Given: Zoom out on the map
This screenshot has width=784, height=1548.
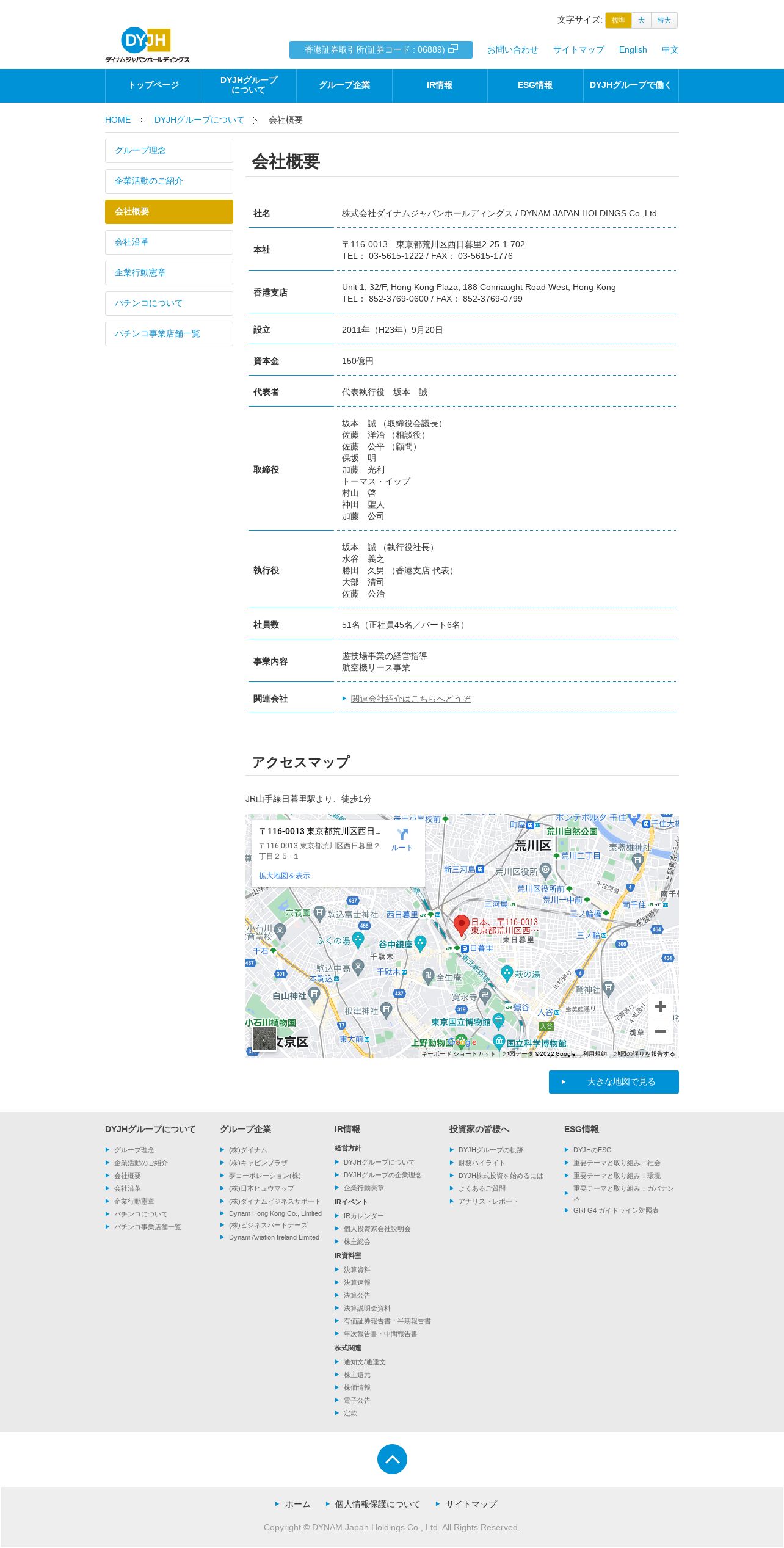Looking at the screenshot, I should (660, 1031).
